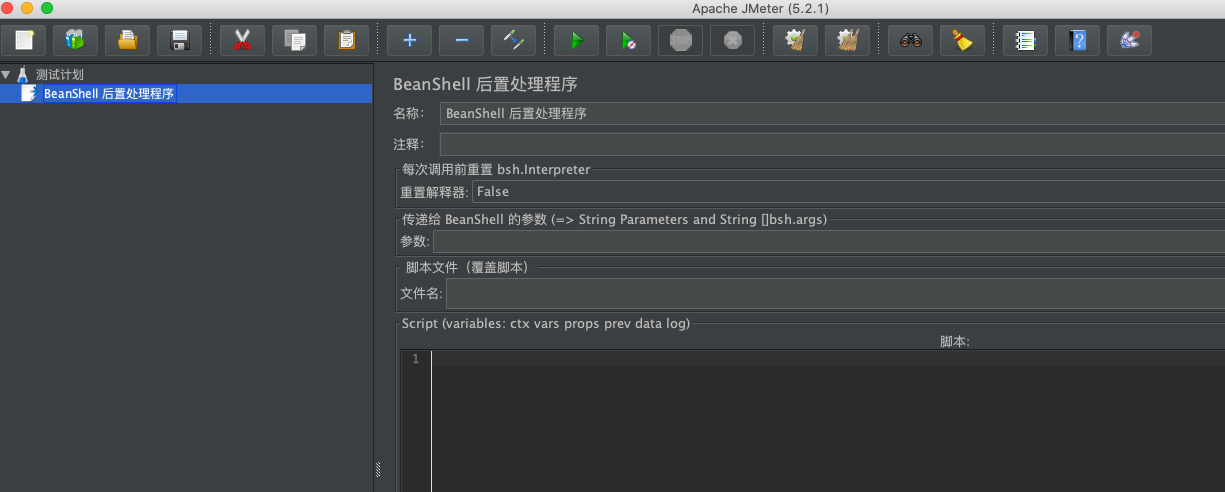Reset search with the brush icon

(962, 40)
